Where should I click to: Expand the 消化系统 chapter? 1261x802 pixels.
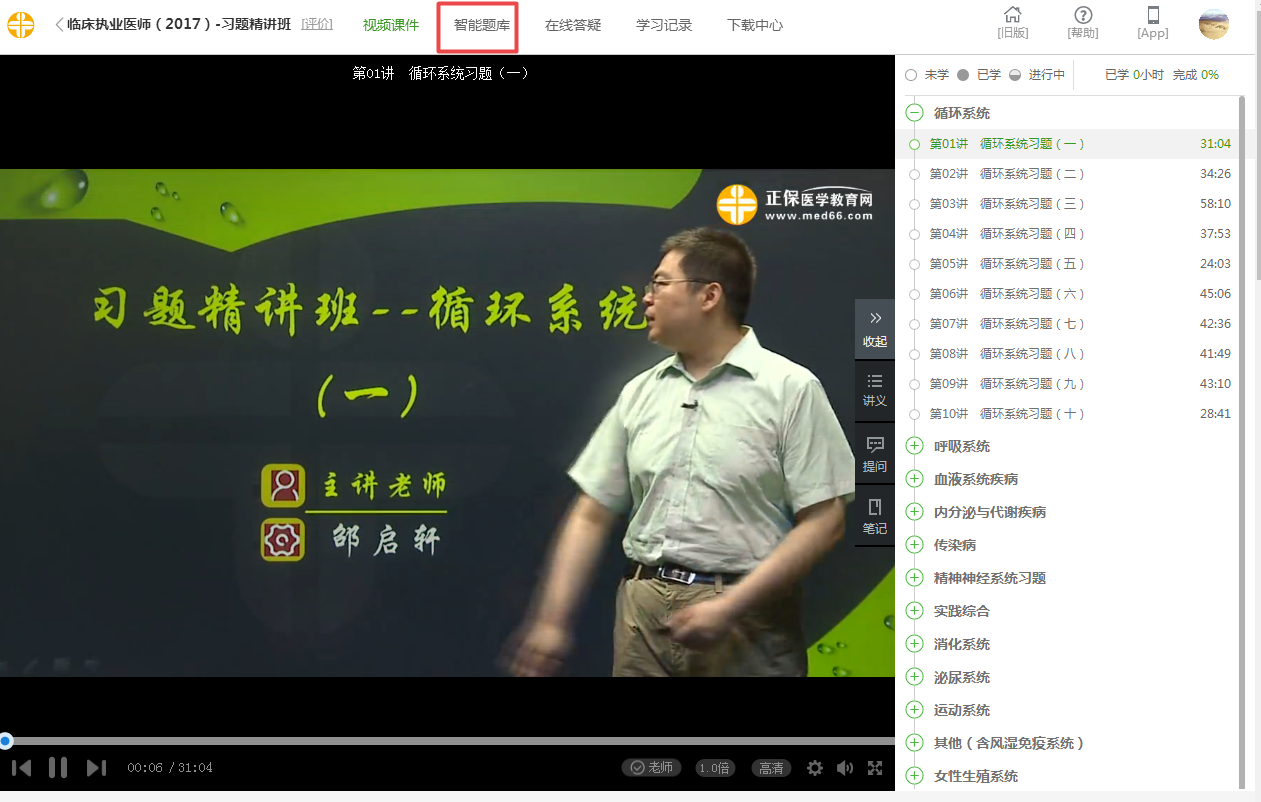point(914,644)
